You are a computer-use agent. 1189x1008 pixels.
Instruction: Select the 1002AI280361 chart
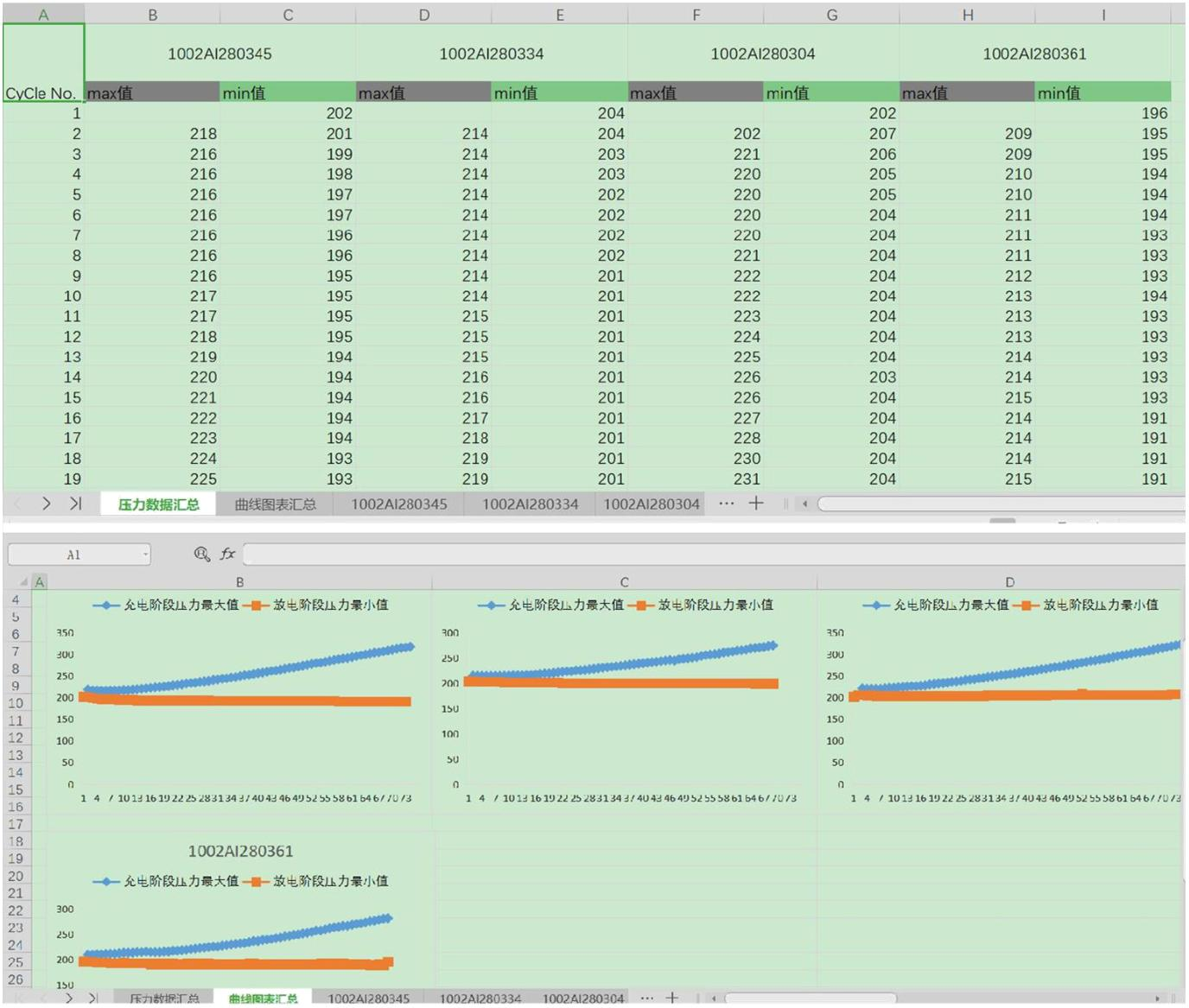240,916
